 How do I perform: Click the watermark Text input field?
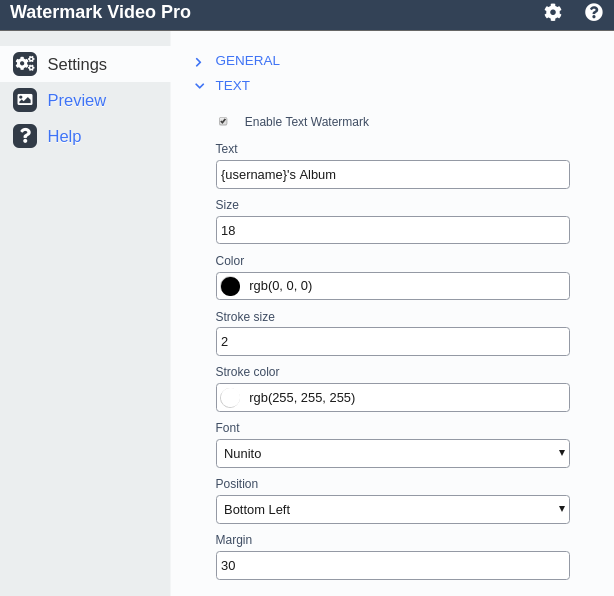[392, 174]
